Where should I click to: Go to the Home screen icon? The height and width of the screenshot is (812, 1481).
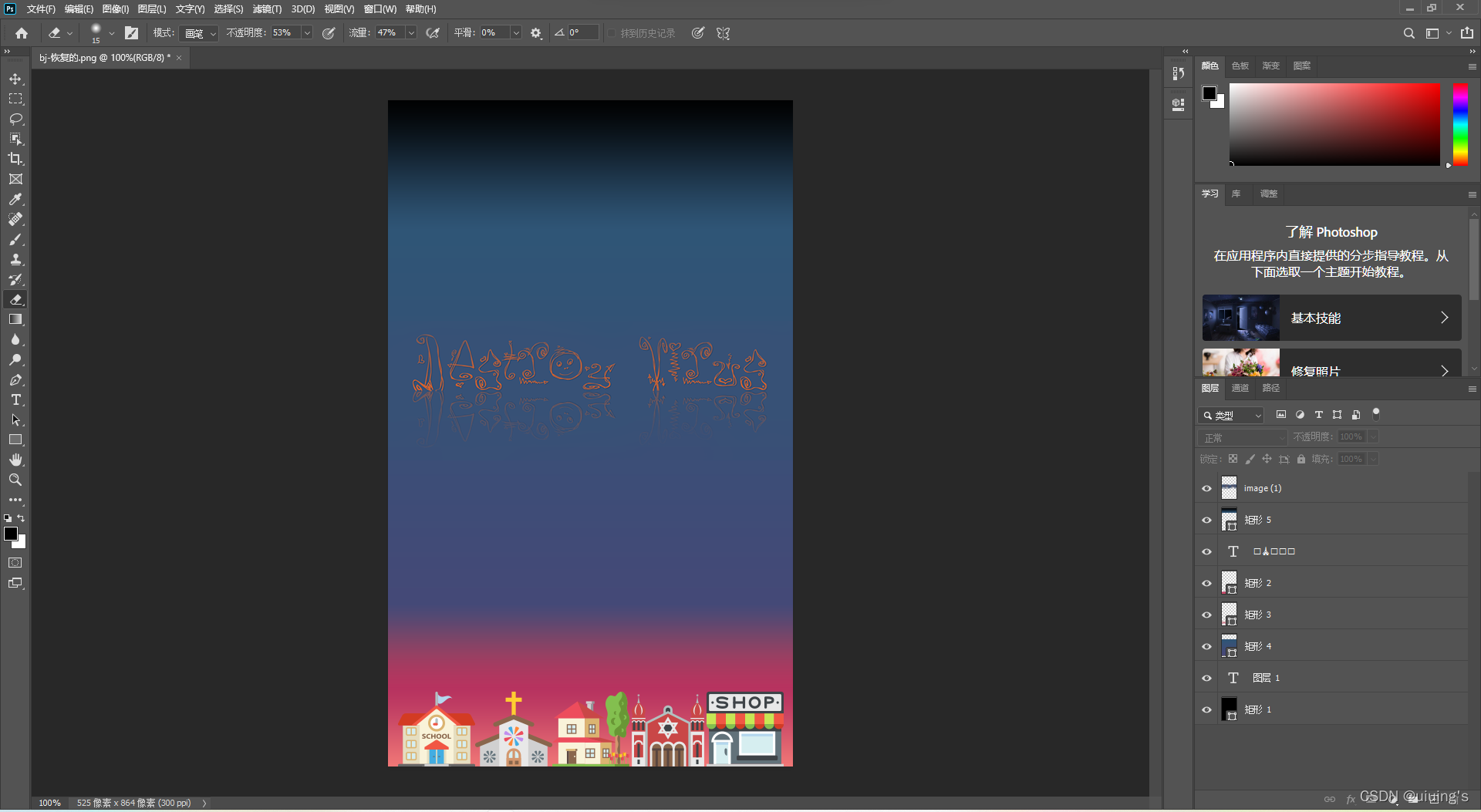coord(22,33)
